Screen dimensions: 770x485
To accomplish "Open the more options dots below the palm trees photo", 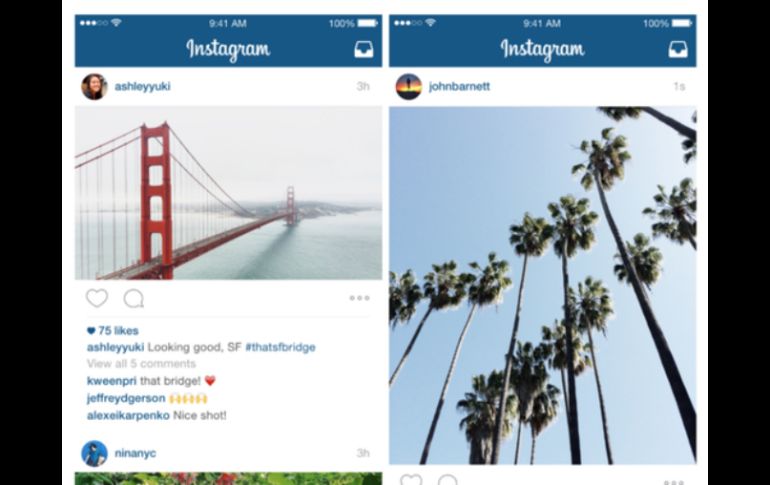I will point(673,483).
